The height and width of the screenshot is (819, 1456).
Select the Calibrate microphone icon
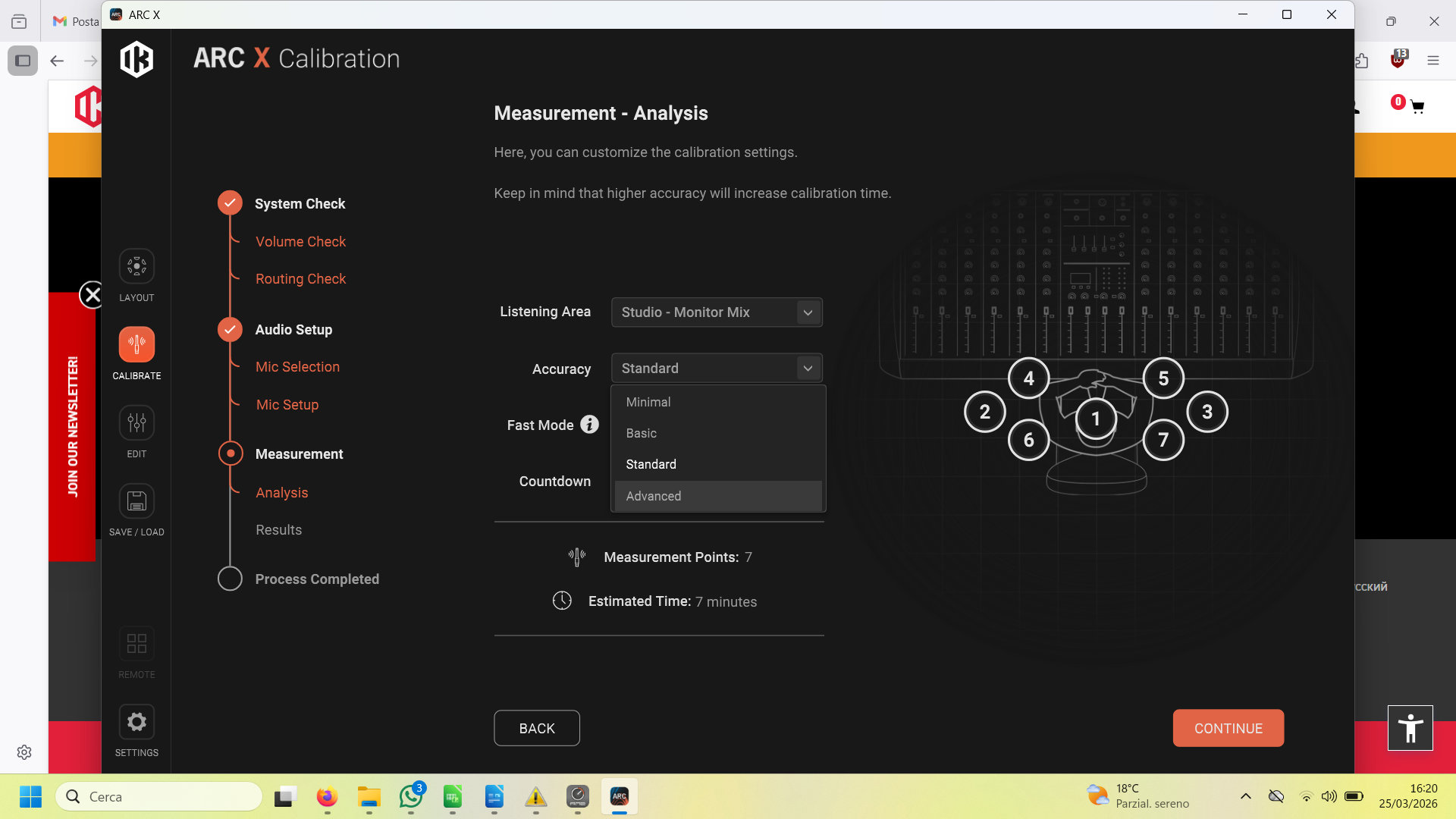tap(136, 345)
